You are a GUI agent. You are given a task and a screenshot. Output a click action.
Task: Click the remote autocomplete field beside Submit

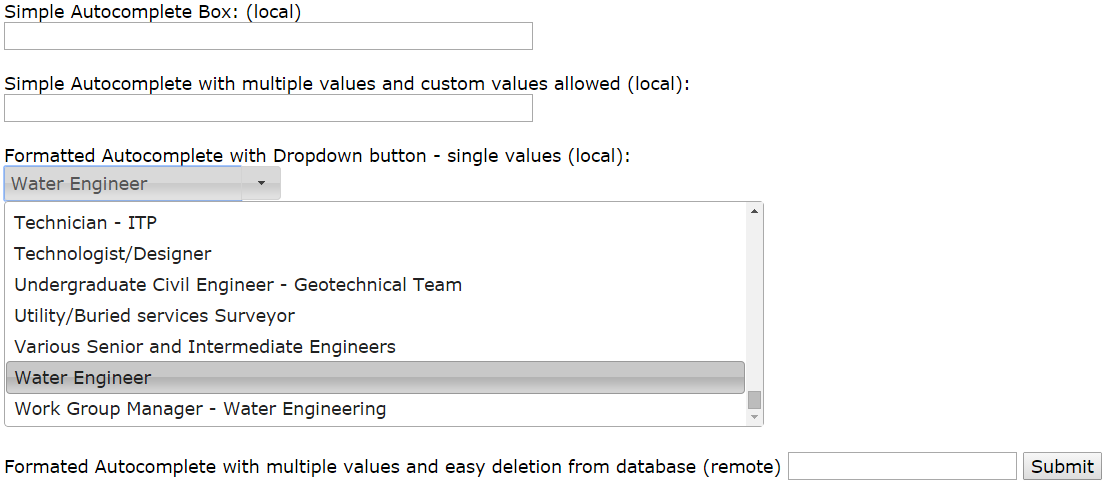pos(902,466)
